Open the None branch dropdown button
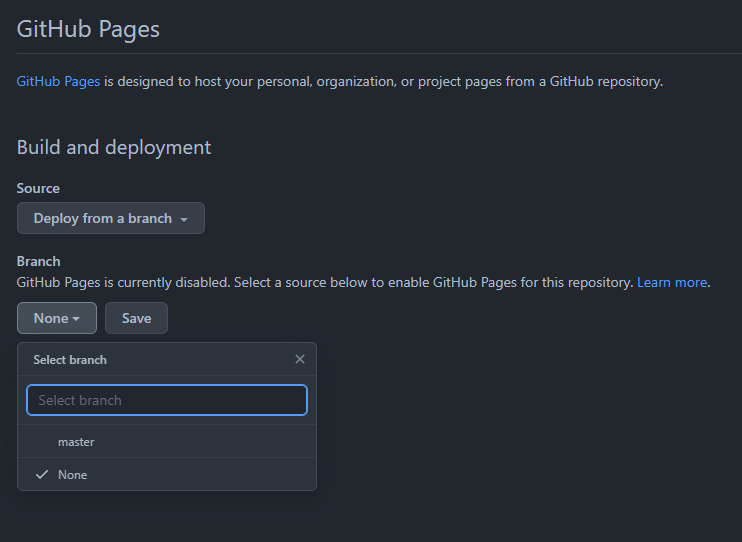This screenshot has height=542, width=742. (x=57, y=318)
